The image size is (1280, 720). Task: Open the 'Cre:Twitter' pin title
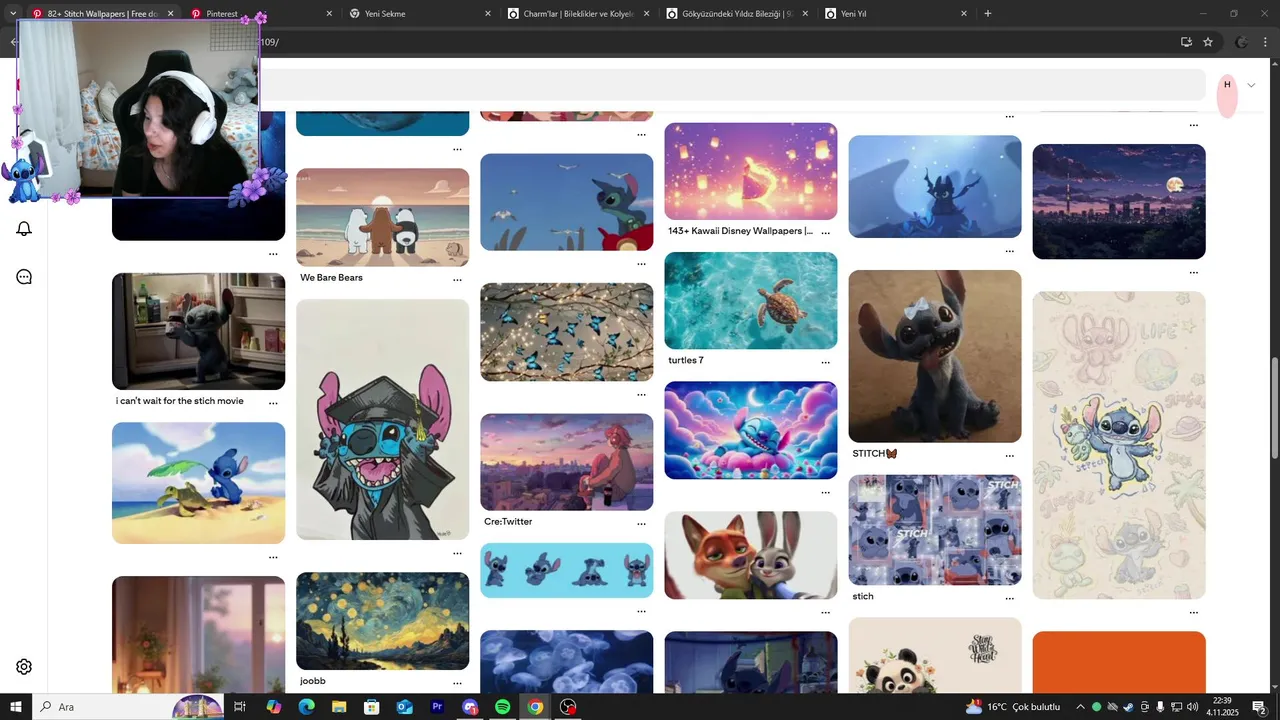tap(508, 522)
